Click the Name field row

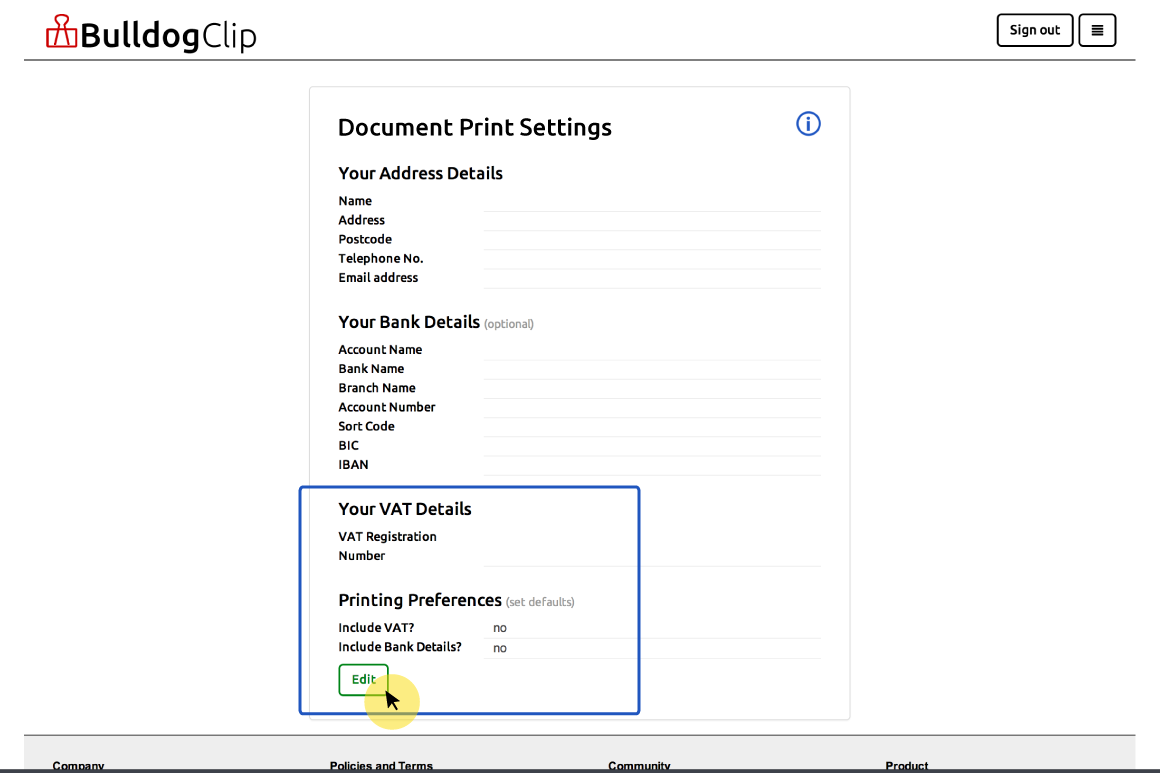click(x=578, y=201)
